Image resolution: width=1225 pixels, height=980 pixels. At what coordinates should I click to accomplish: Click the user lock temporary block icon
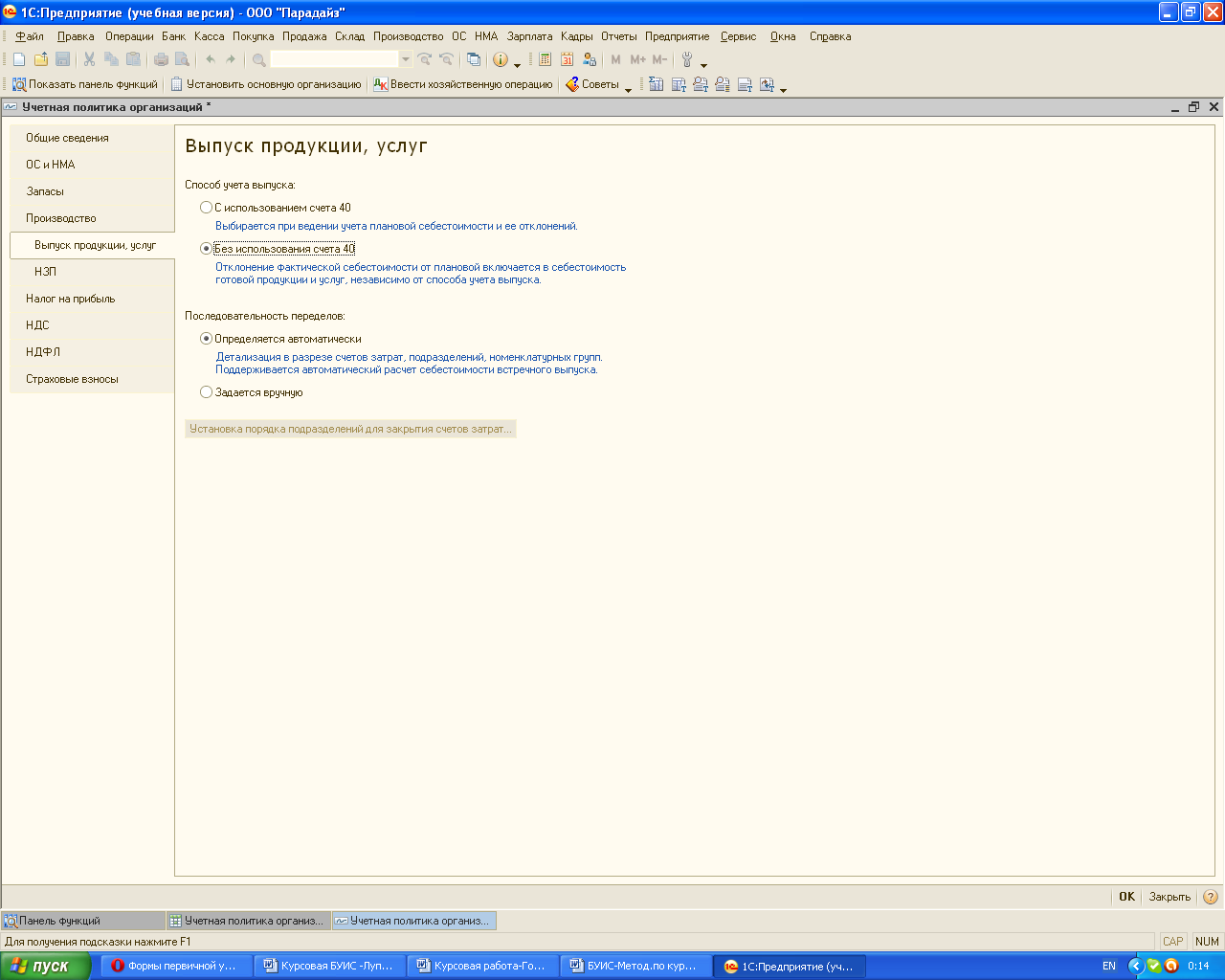tap(590, 59)
